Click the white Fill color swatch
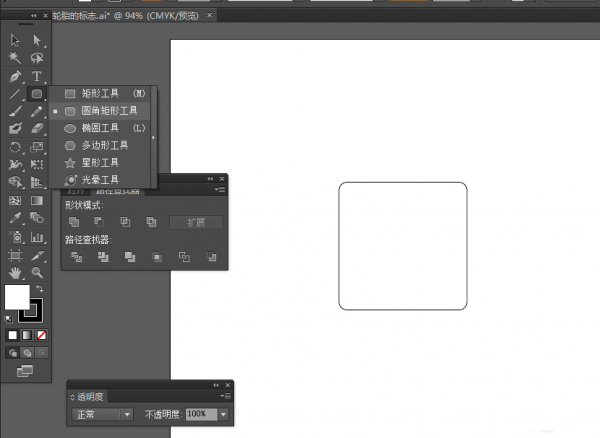 coord(17,297)
